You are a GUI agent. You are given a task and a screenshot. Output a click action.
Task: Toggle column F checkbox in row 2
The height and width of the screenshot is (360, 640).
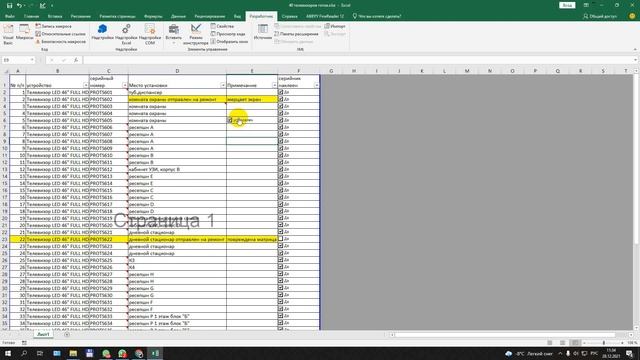click(x=281, y=92)
